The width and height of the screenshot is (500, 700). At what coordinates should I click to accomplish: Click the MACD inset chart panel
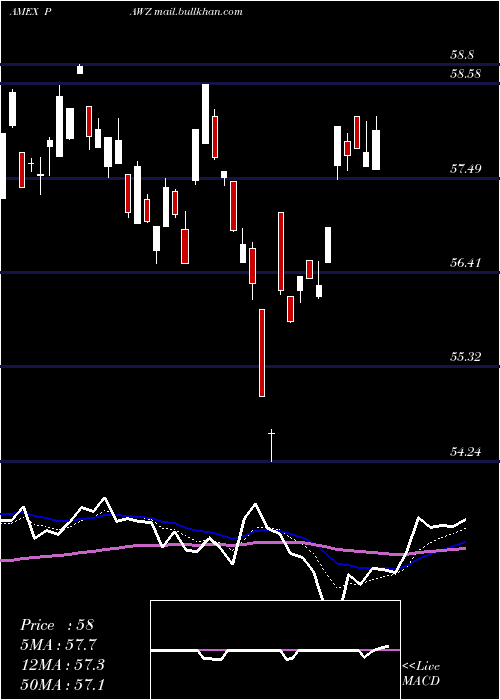click(275, 650)
